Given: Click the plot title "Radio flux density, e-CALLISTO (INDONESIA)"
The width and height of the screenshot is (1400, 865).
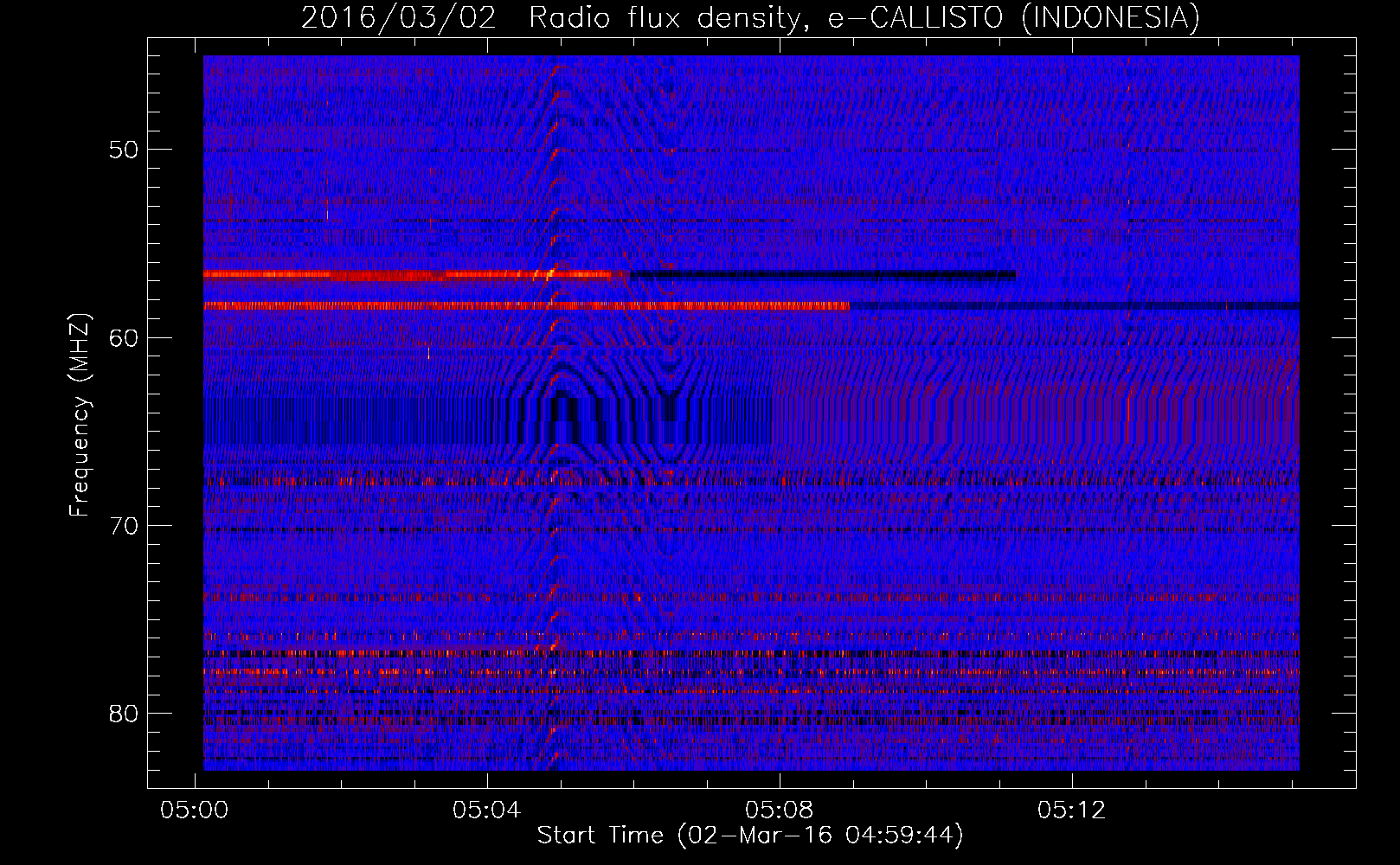Looking at the screenshot, I should point(864,18).
